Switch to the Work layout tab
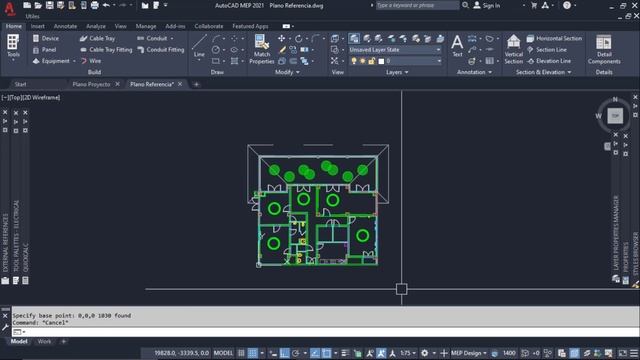Viewport: 640px width, 360px height. pos(44,342)
